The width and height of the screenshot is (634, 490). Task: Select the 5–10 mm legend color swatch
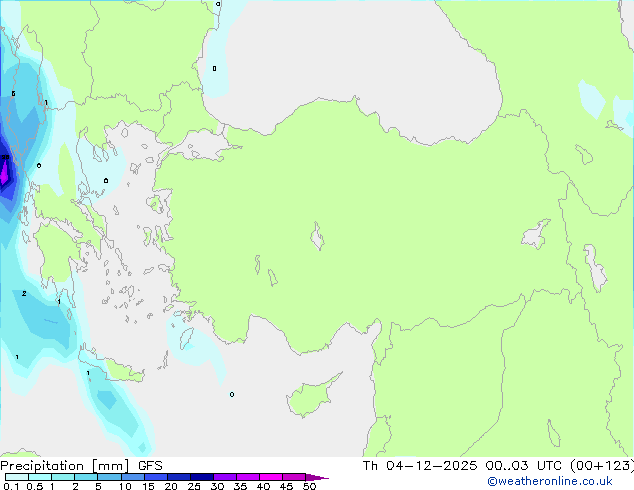coord(109,477)
